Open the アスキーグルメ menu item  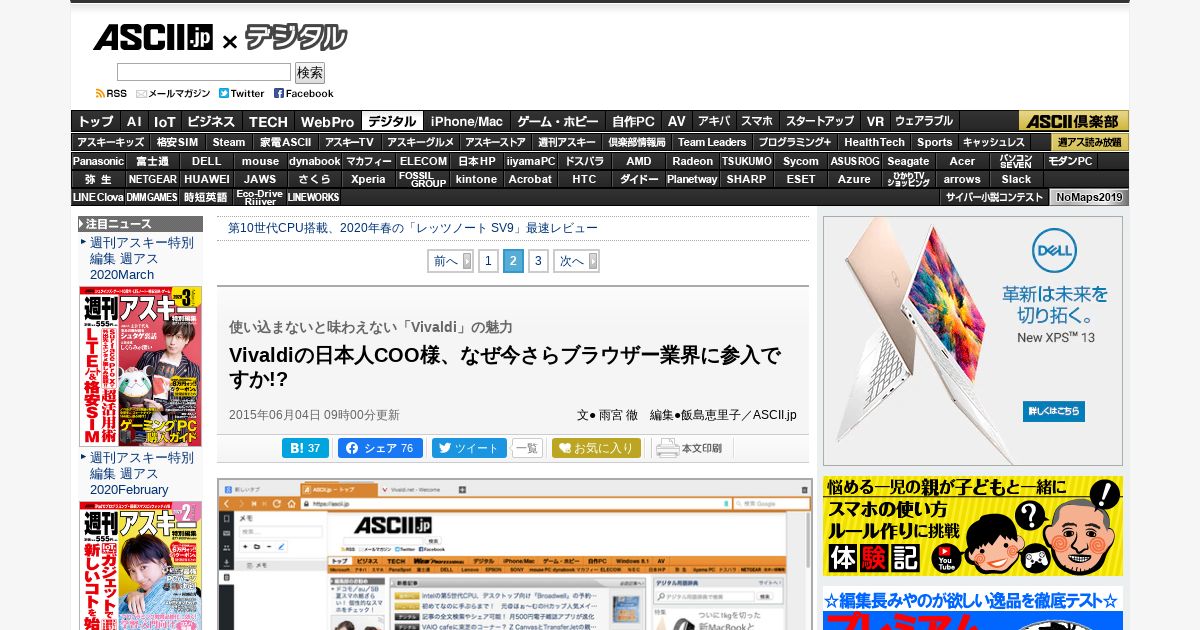tap(420, 142)
